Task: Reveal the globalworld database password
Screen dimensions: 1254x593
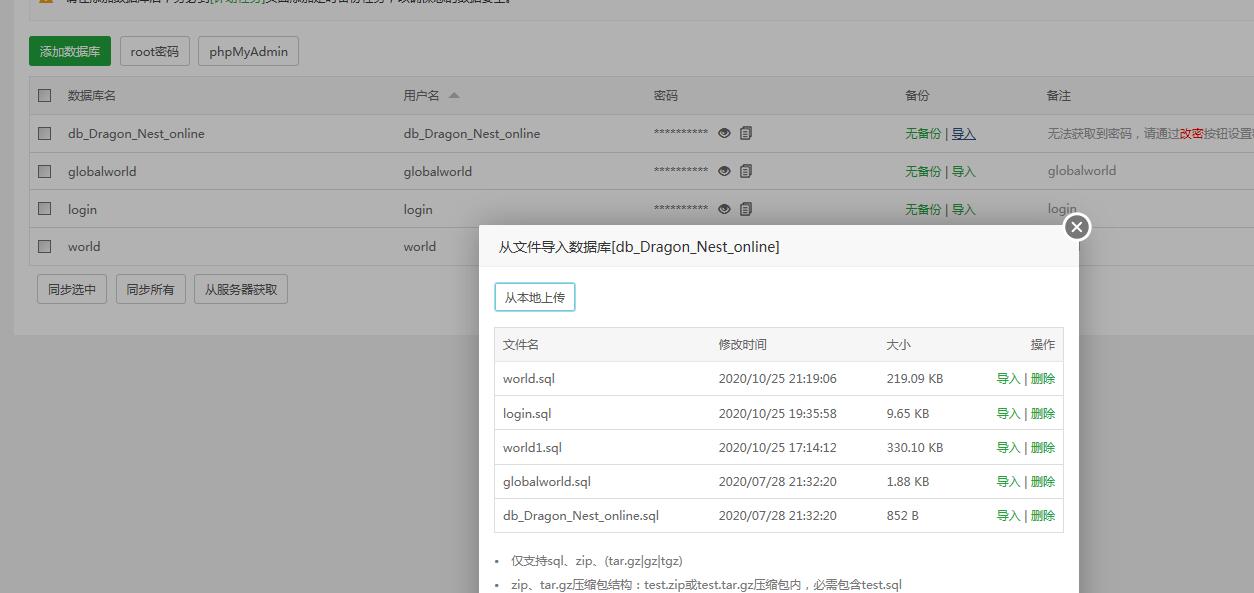Action: [x=724, y=171]
